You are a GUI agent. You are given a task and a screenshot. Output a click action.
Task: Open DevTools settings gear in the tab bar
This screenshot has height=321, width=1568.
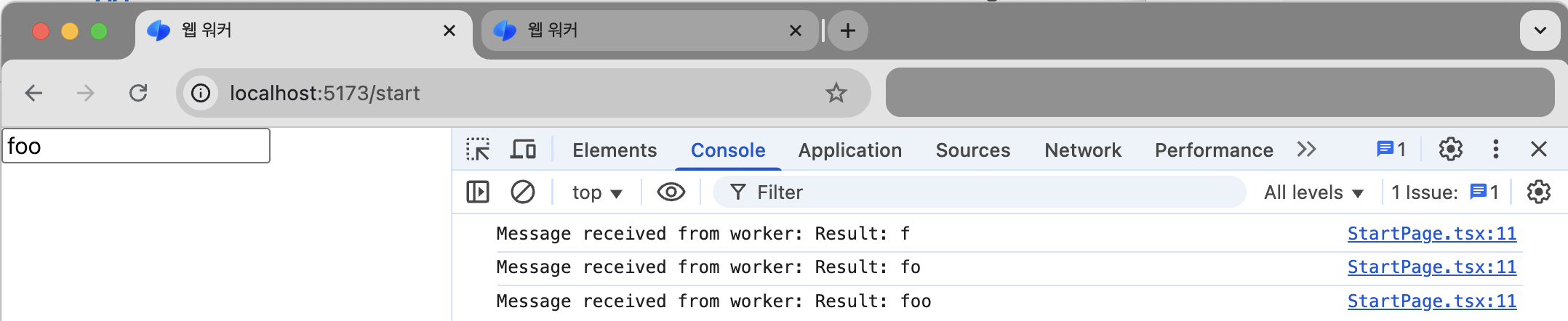[1450, 150]
